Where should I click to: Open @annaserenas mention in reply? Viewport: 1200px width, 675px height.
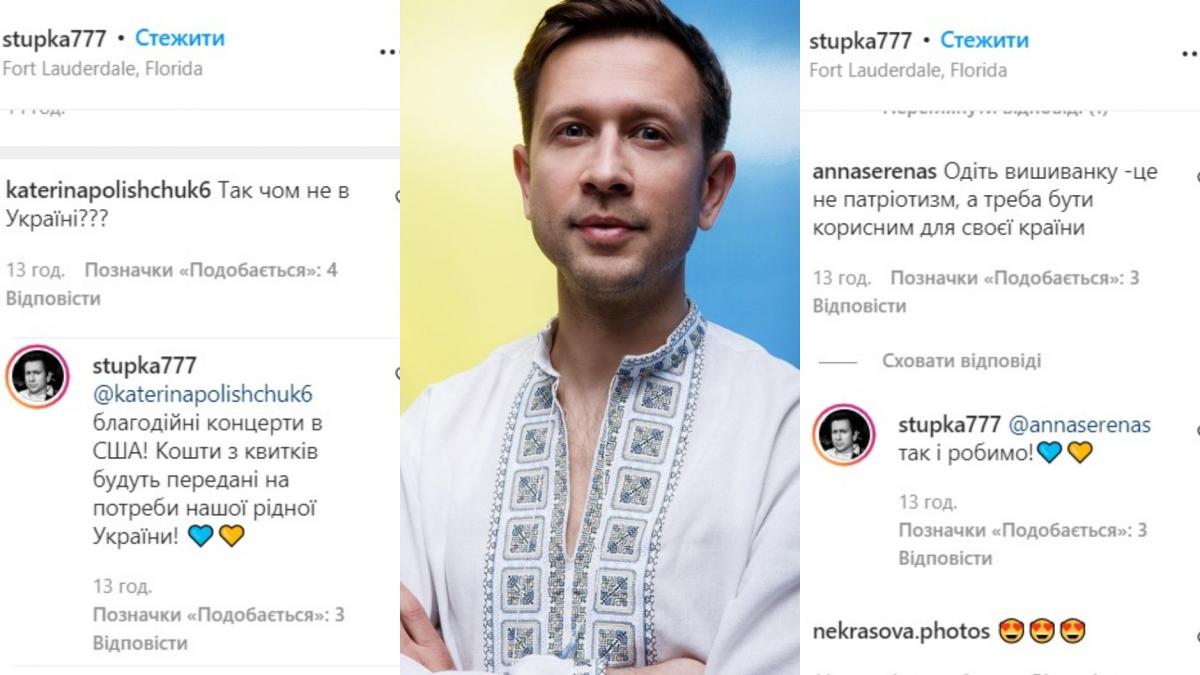[x=1079, y=425]
